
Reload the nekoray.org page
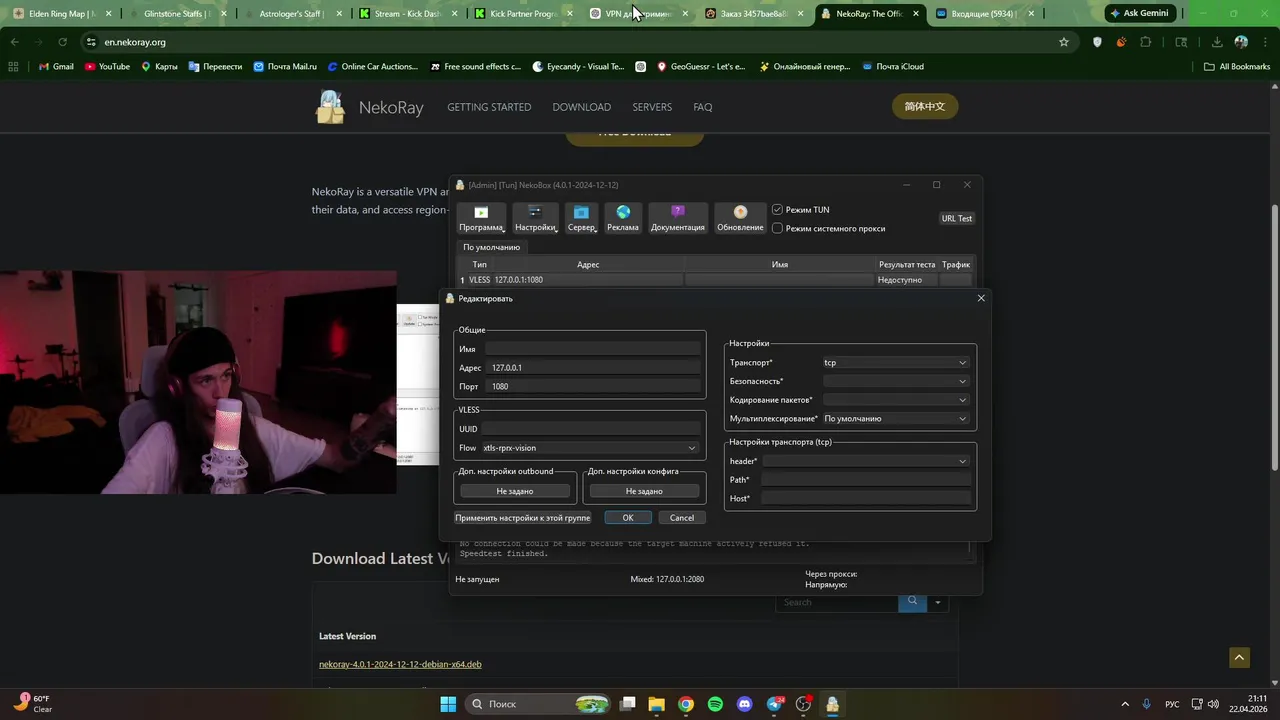click(x=62, y=42)
